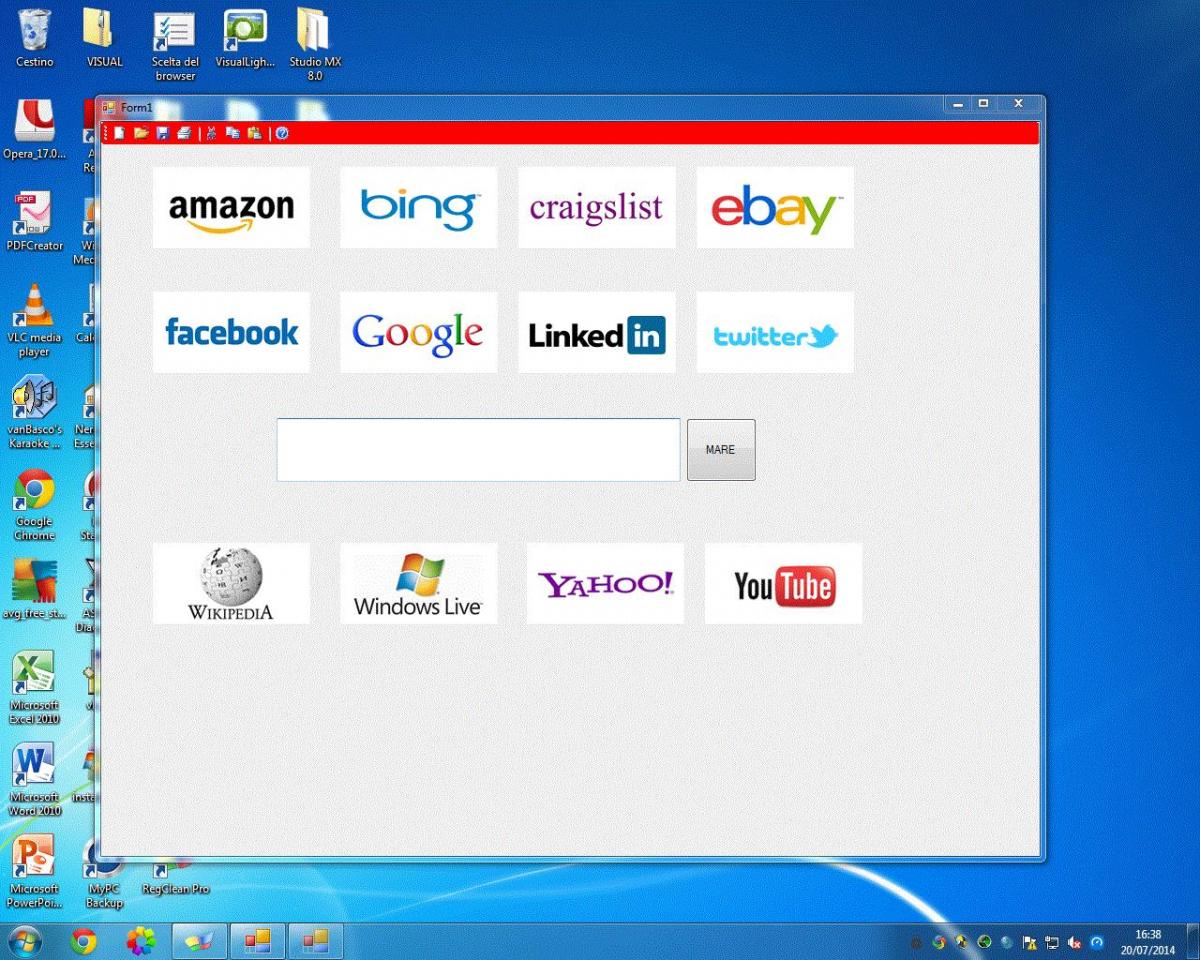Open the Twitter logo tile
1200x960 pixels.
tap(775, 332)
